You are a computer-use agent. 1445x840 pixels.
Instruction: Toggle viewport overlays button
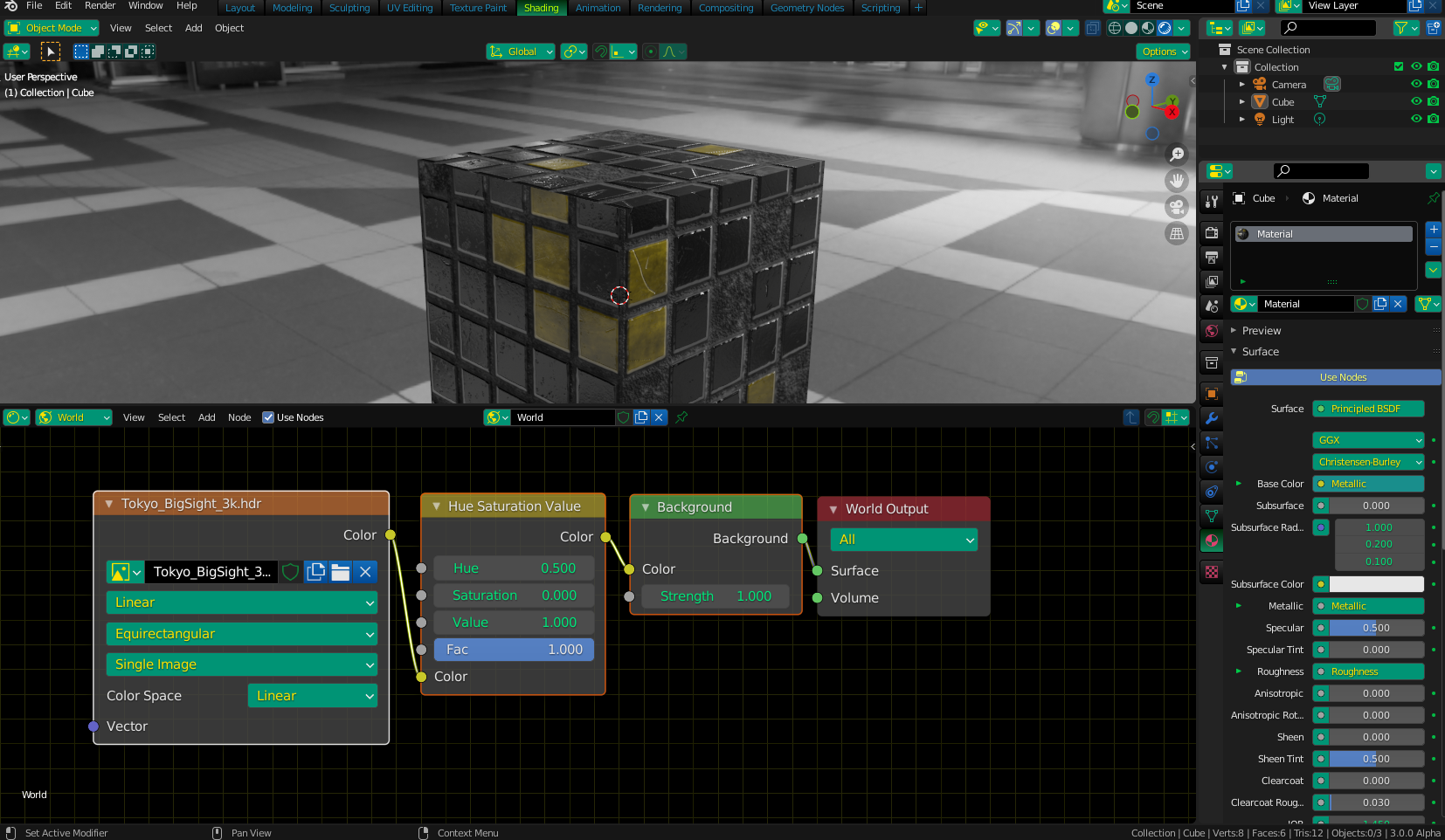point(1054,28)
